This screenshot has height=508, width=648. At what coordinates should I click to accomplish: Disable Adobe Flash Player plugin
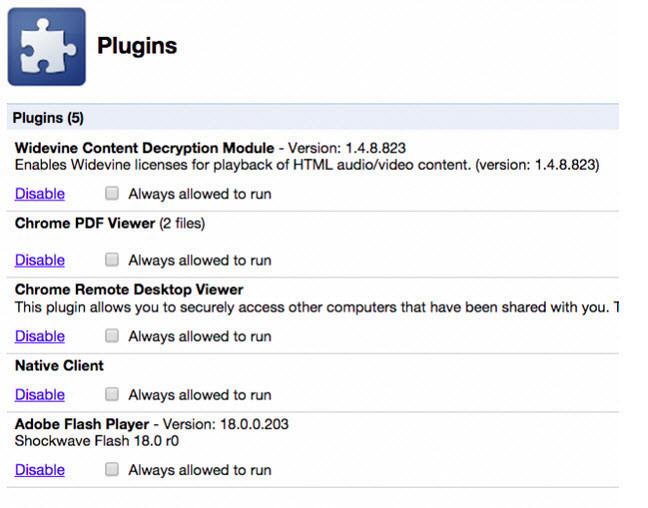[40, 470]
